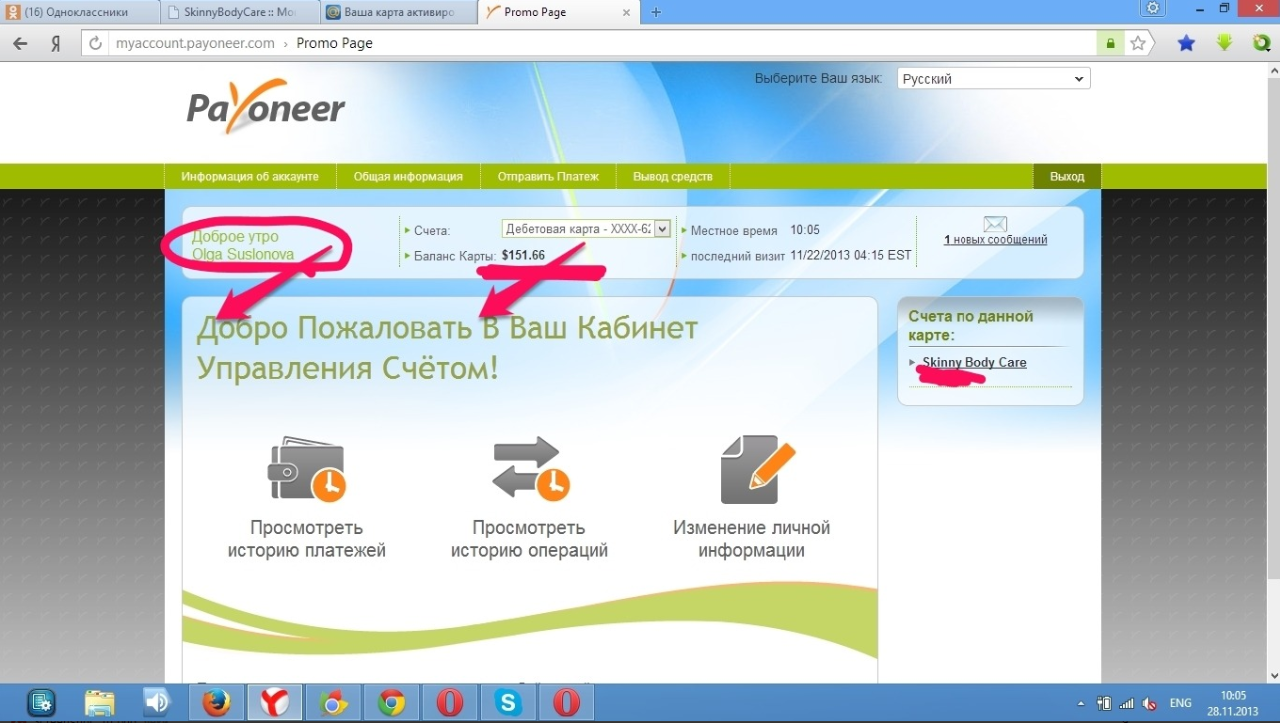Click the pencil edit personal info icon

coord(757,469)
